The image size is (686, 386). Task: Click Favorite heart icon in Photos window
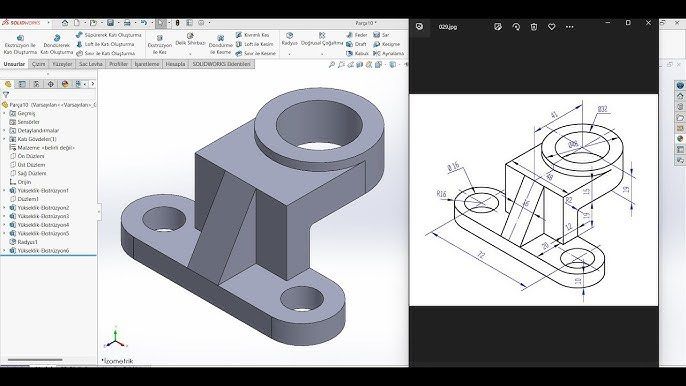tap(552, 27)
